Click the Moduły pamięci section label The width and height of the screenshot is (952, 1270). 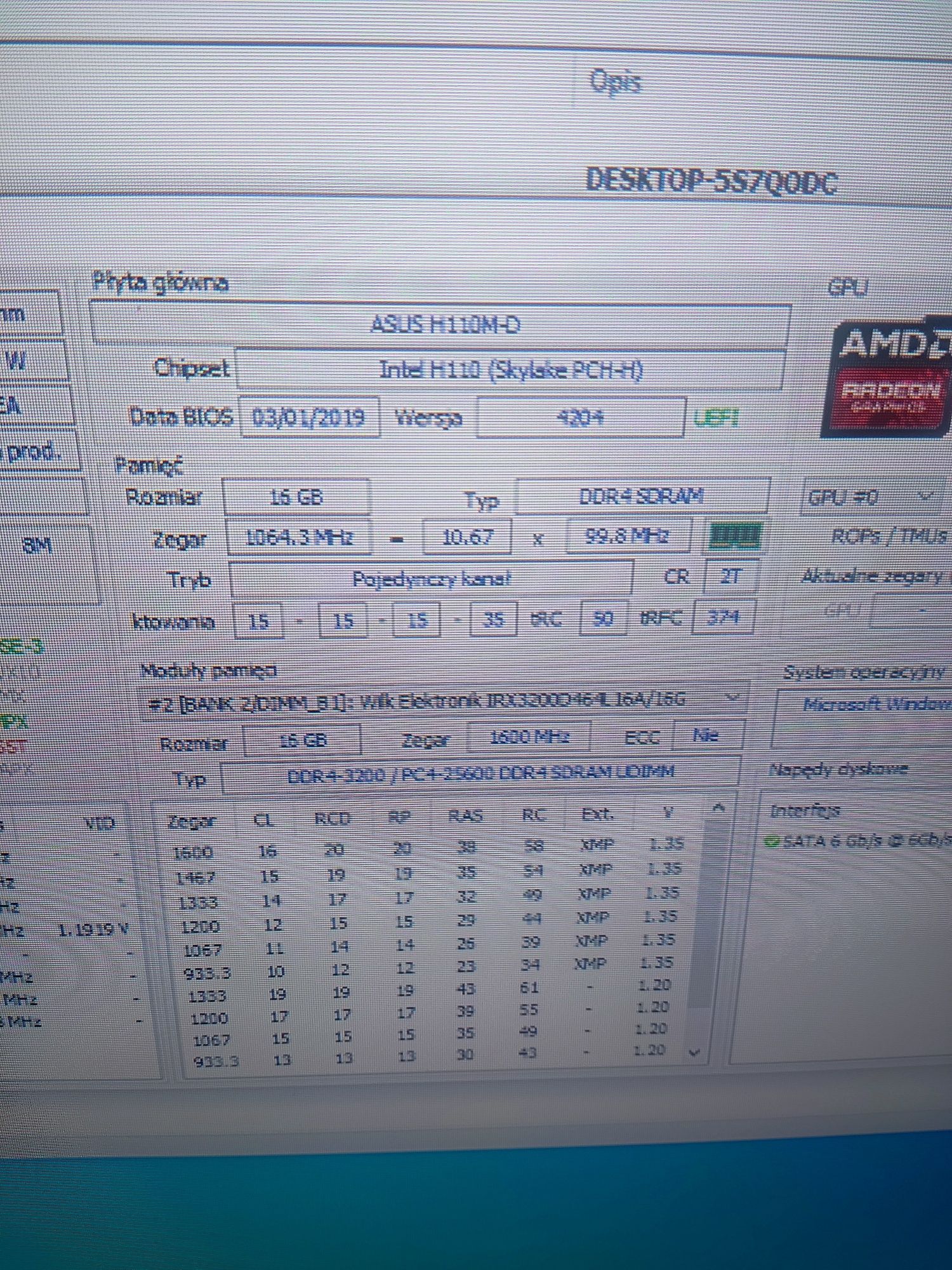click(208, 671)
